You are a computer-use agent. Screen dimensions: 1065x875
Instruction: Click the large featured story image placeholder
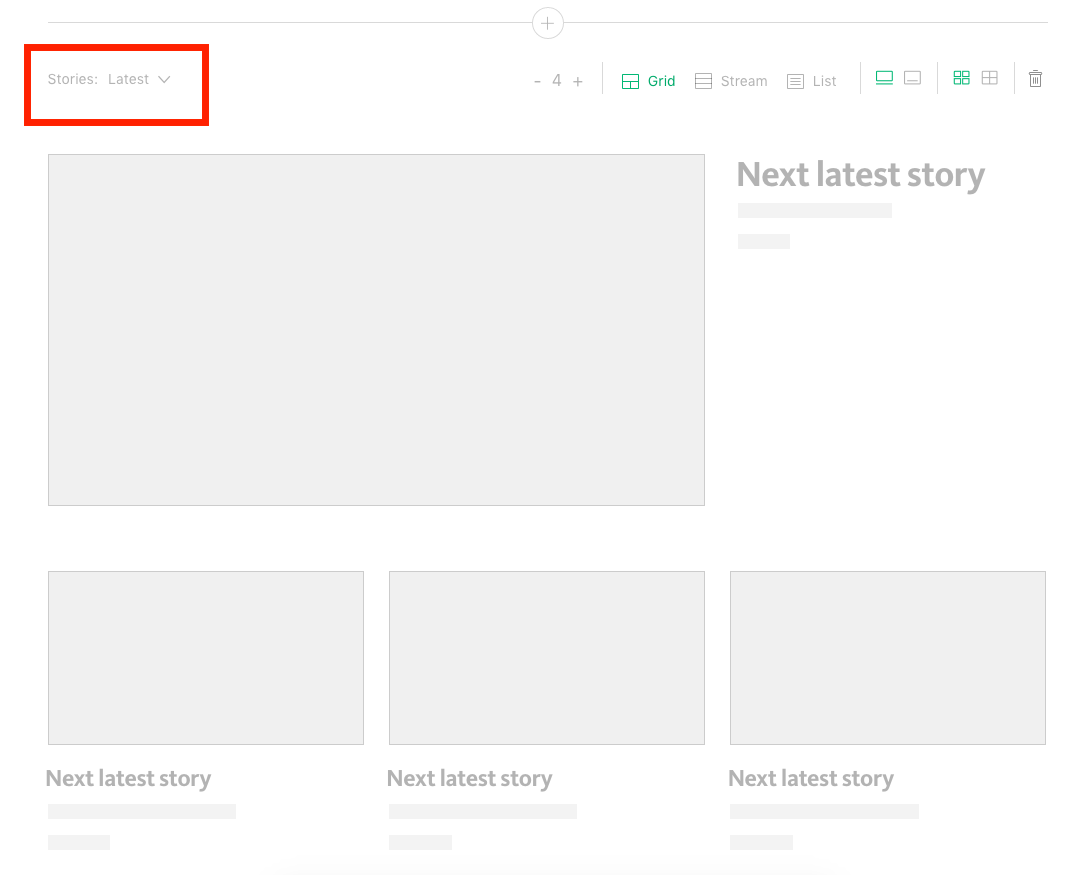(376, 329)
